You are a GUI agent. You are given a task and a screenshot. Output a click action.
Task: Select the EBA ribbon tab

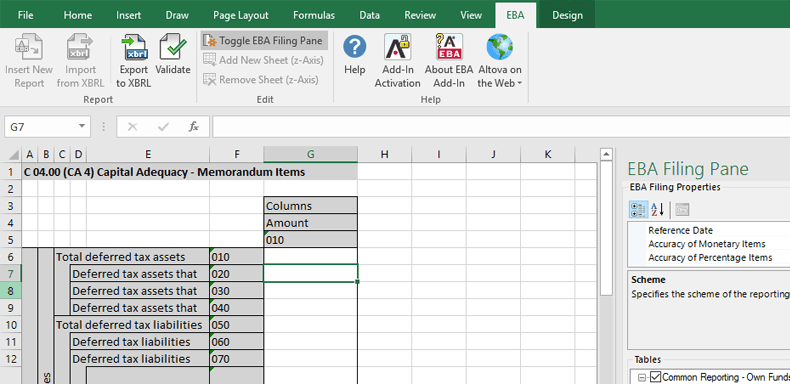(515, 15)
